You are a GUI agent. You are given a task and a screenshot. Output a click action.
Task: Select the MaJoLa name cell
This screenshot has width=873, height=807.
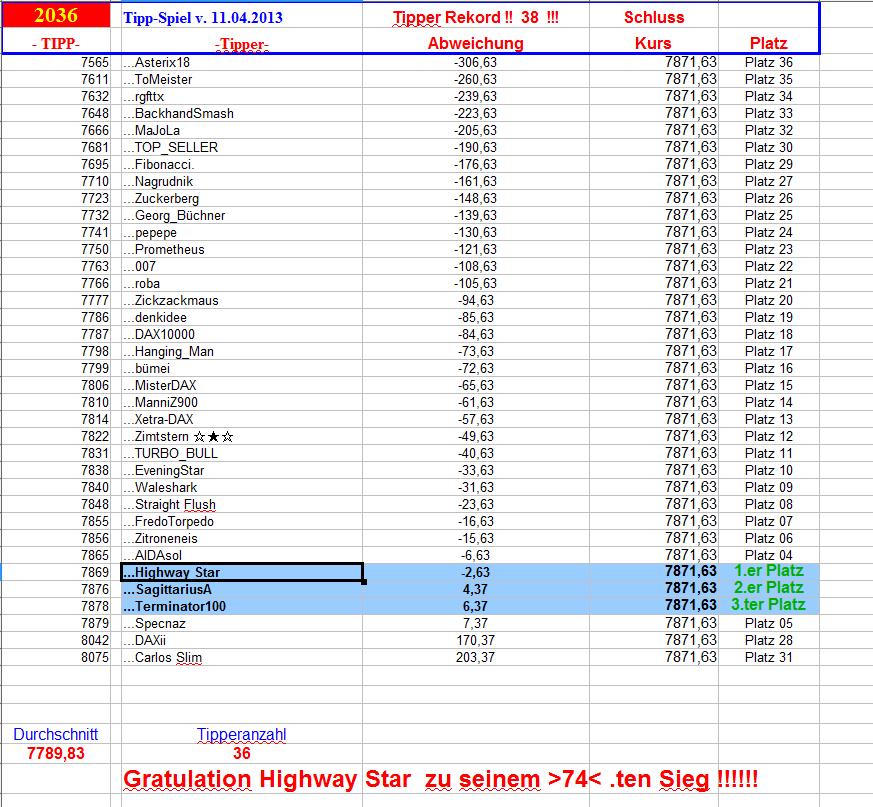[242, 130]
